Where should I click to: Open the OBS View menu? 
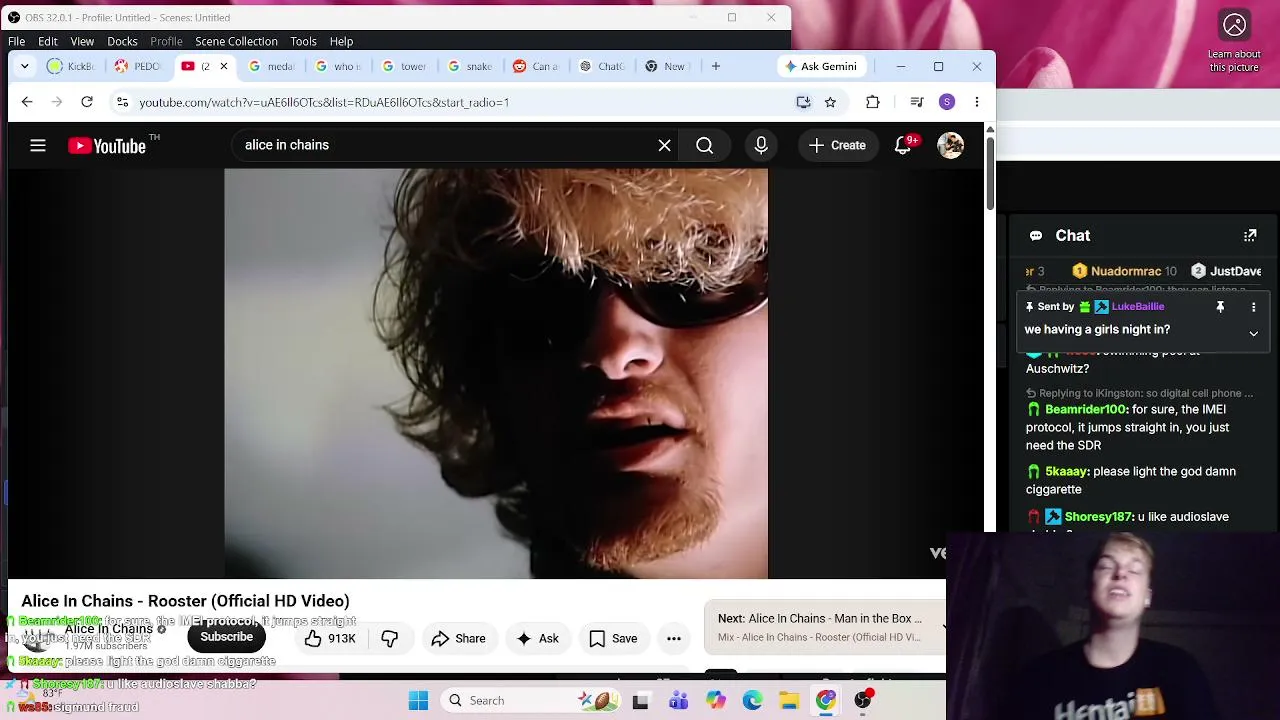coord(82,41)
